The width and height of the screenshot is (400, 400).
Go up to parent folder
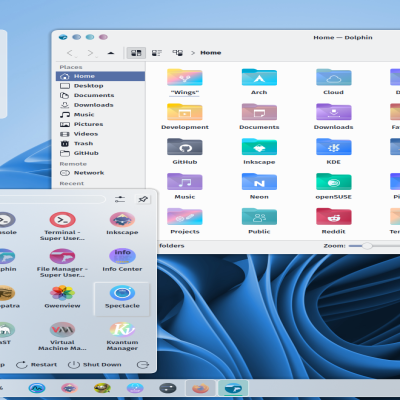coord(111,53)
